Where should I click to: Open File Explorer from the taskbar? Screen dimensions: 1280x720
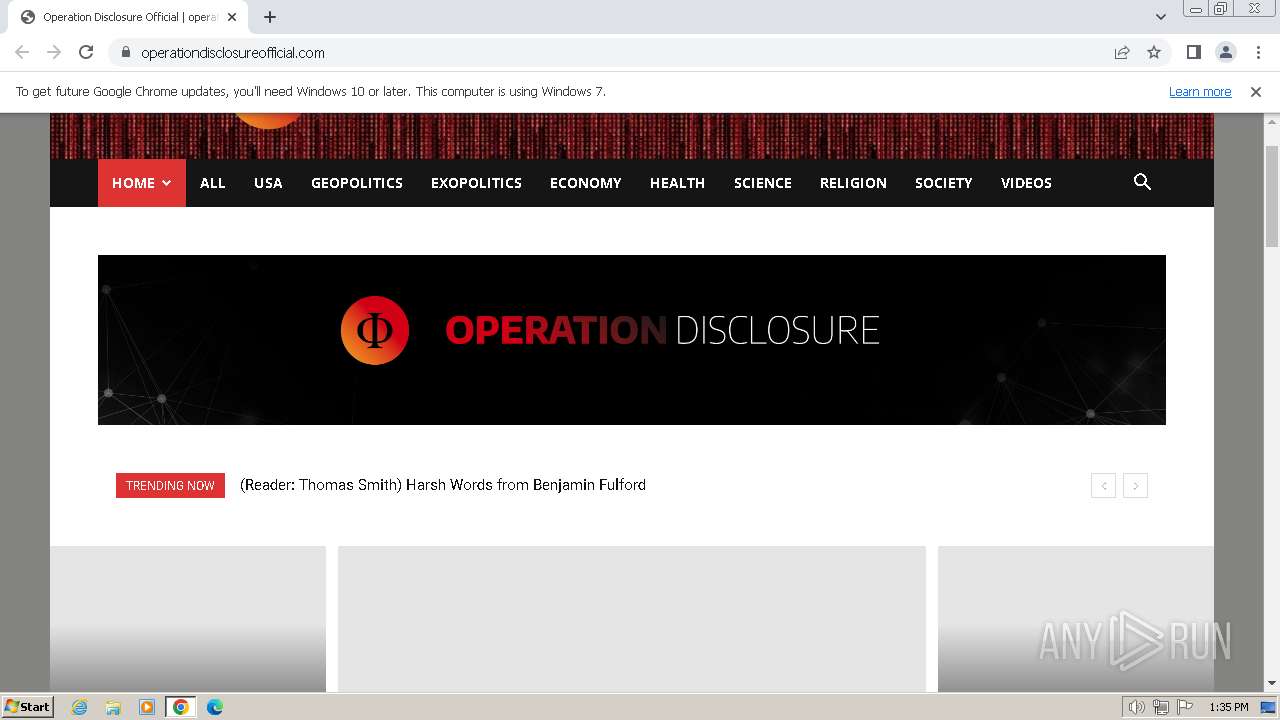click(113, 707)
